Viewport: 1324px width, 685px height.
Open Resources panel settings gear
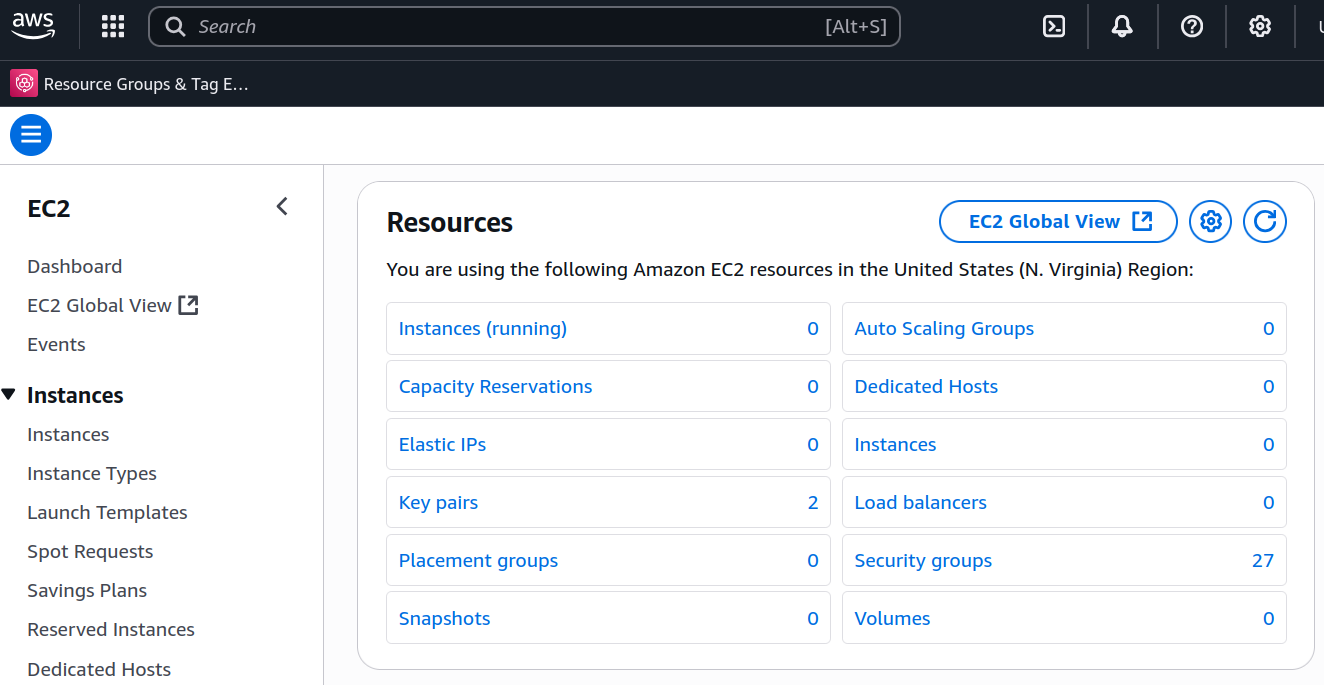pos(1210,221)
